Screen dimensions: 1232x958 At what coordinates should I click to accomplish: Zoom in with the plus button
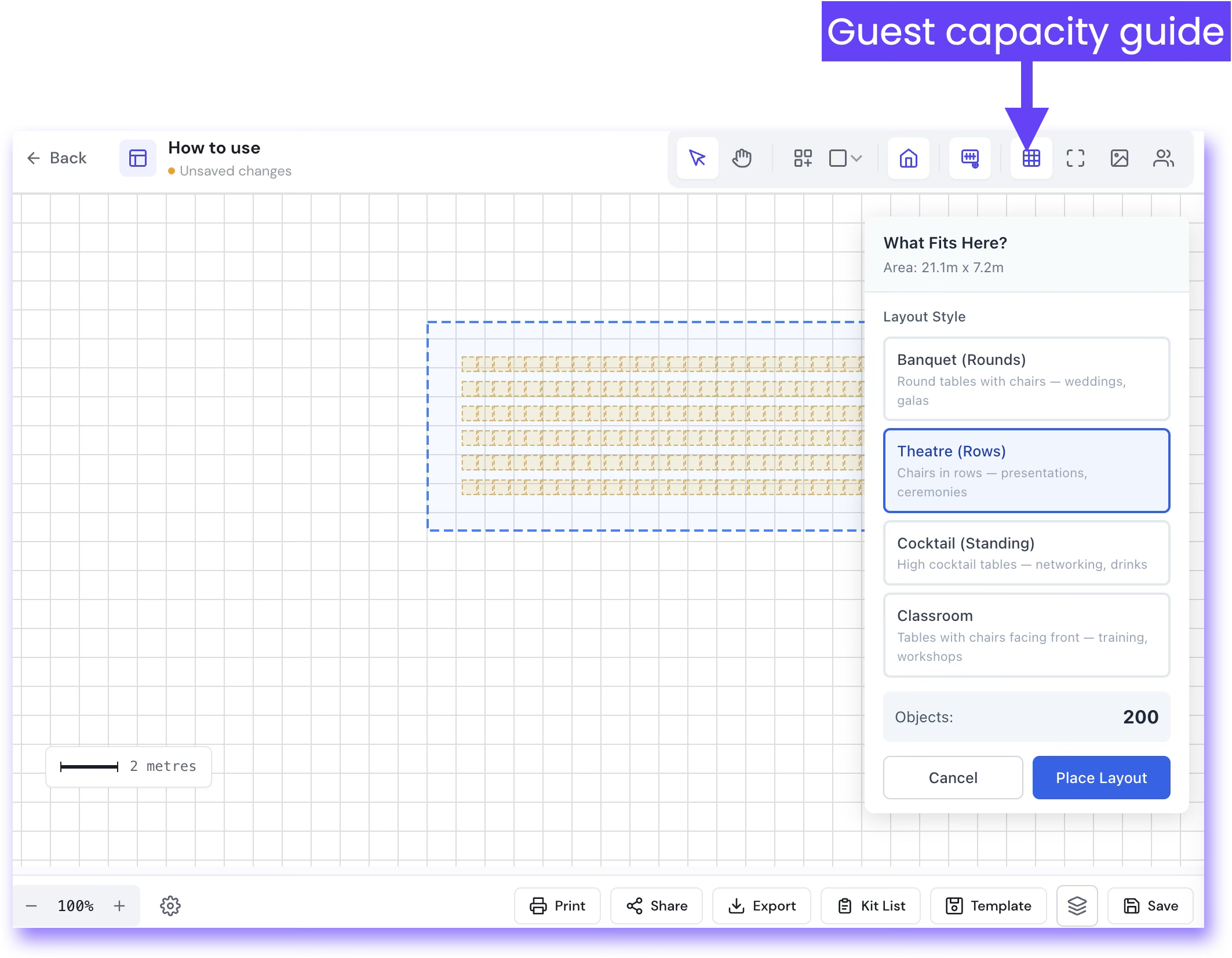119,905
